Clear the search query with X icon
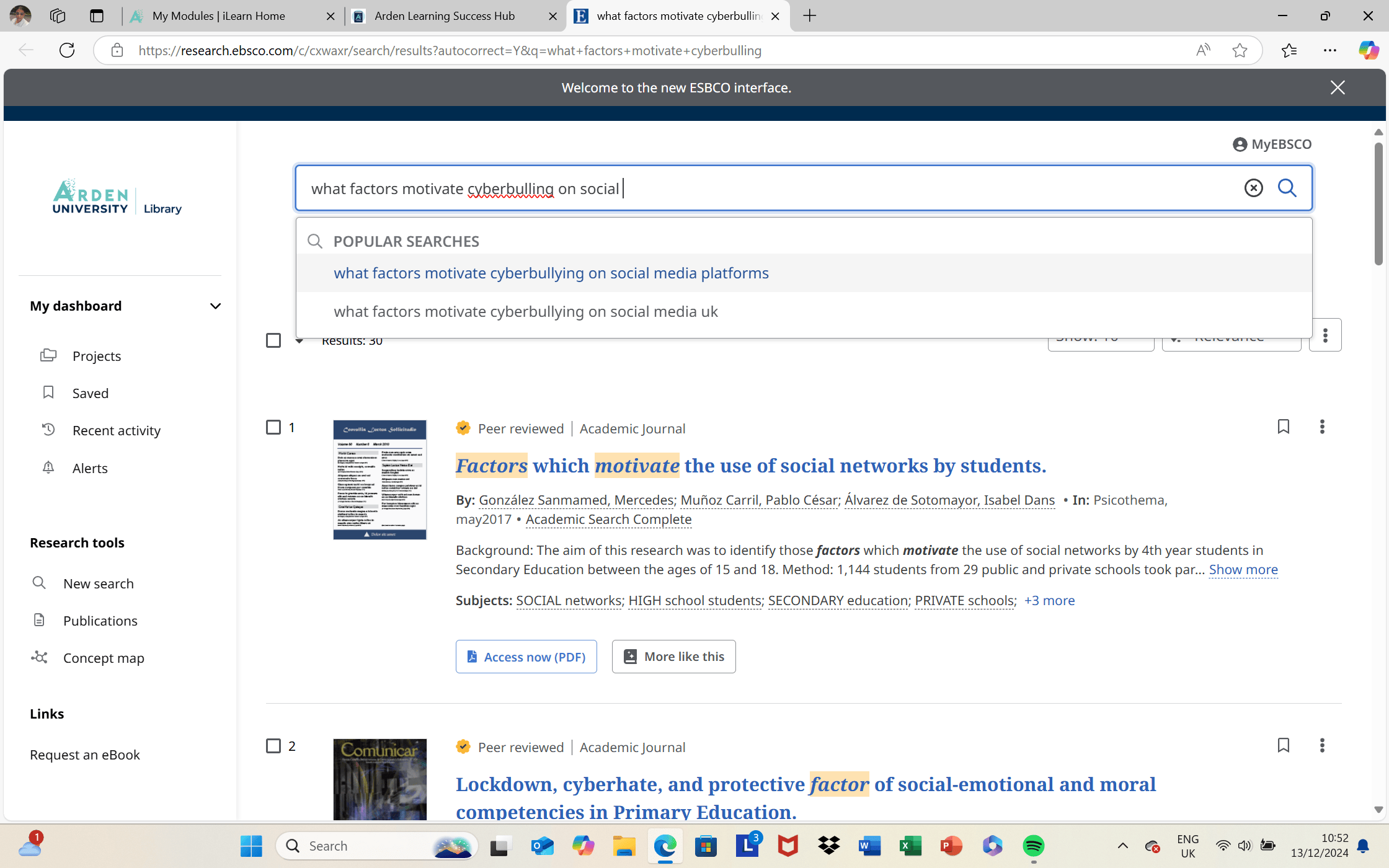The image size is (1389, 868). (x=1253, y=188)
